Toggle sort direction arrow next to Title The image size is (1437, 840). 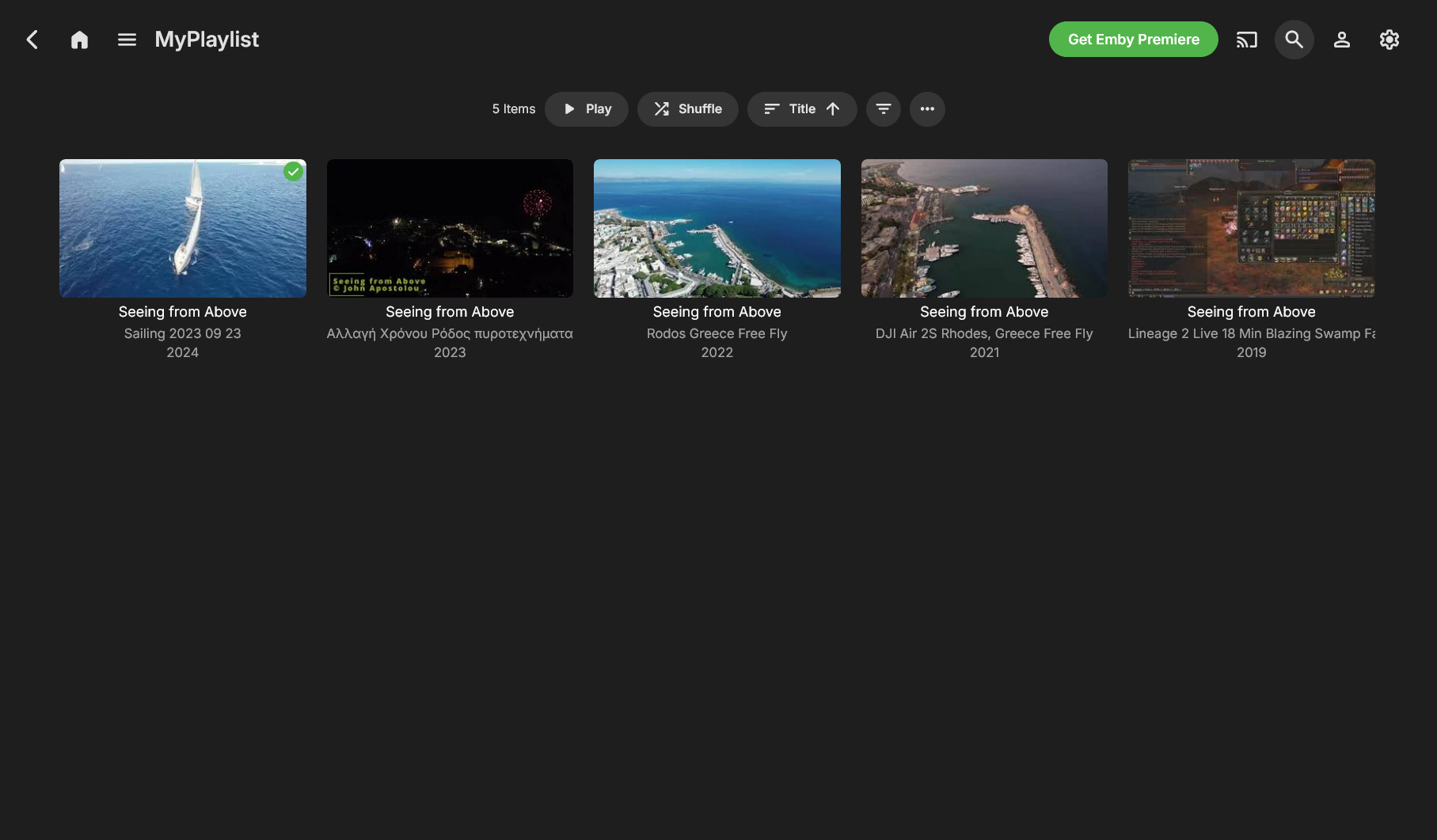click(x=833, y=109)
